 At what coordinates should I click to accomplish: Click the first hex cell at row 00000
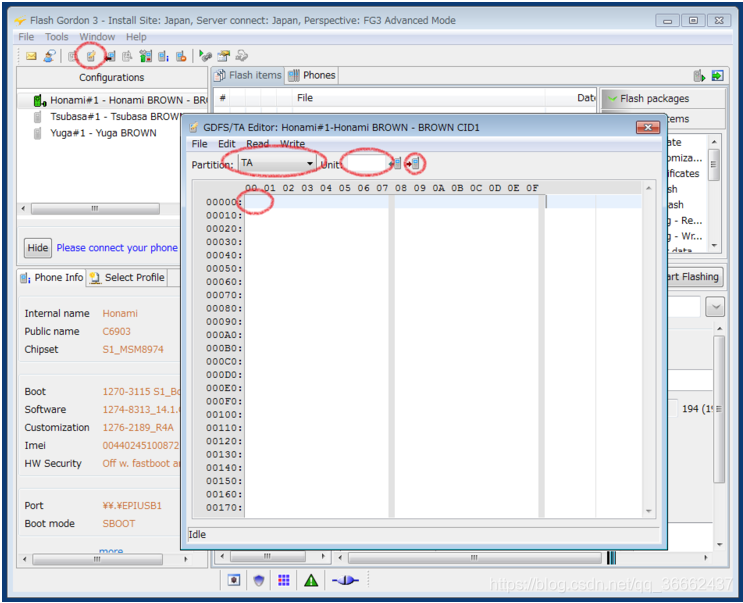tap(252, 202)
